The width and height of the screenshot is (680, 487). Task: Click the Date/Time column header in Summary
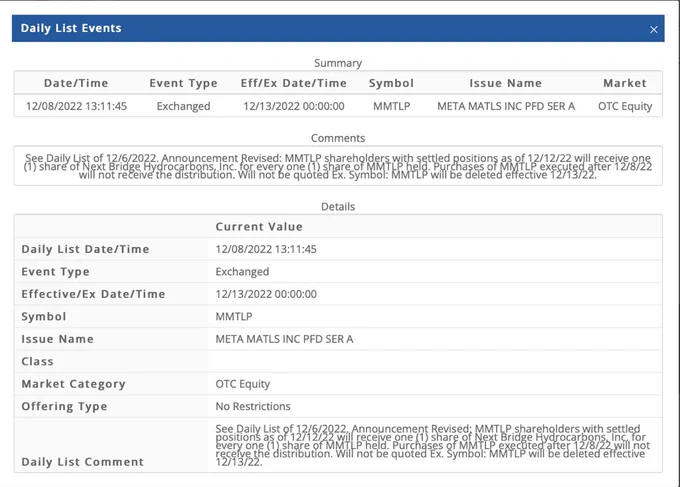pos(76,83)
